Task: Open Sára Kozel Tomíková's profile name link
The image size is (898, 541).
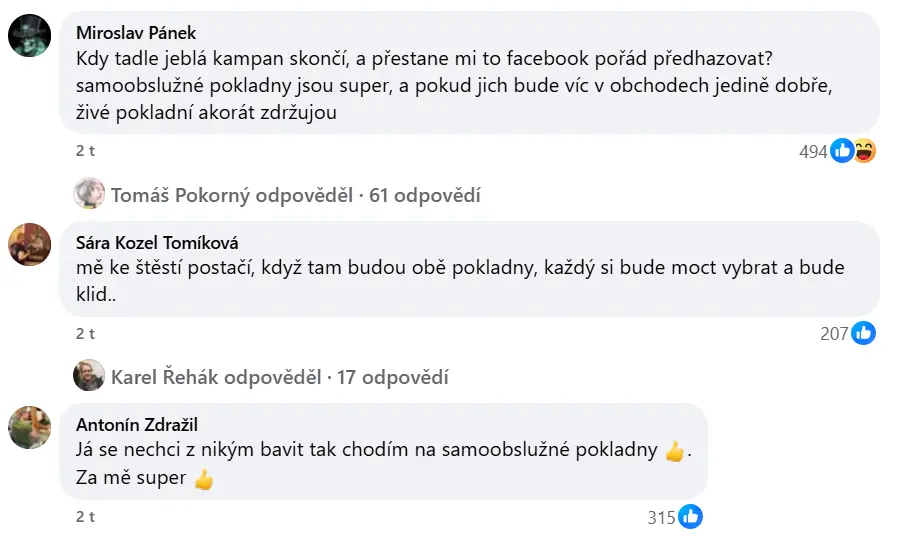Action: coord(157,242)
